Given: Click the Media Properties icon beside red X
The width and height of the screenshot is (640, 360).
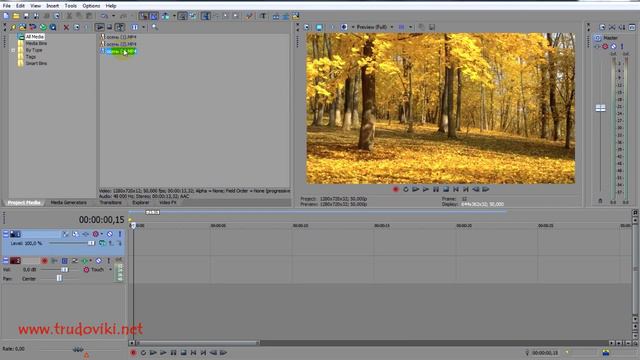Looking at the screenshot, I should [x=76, y=27].
